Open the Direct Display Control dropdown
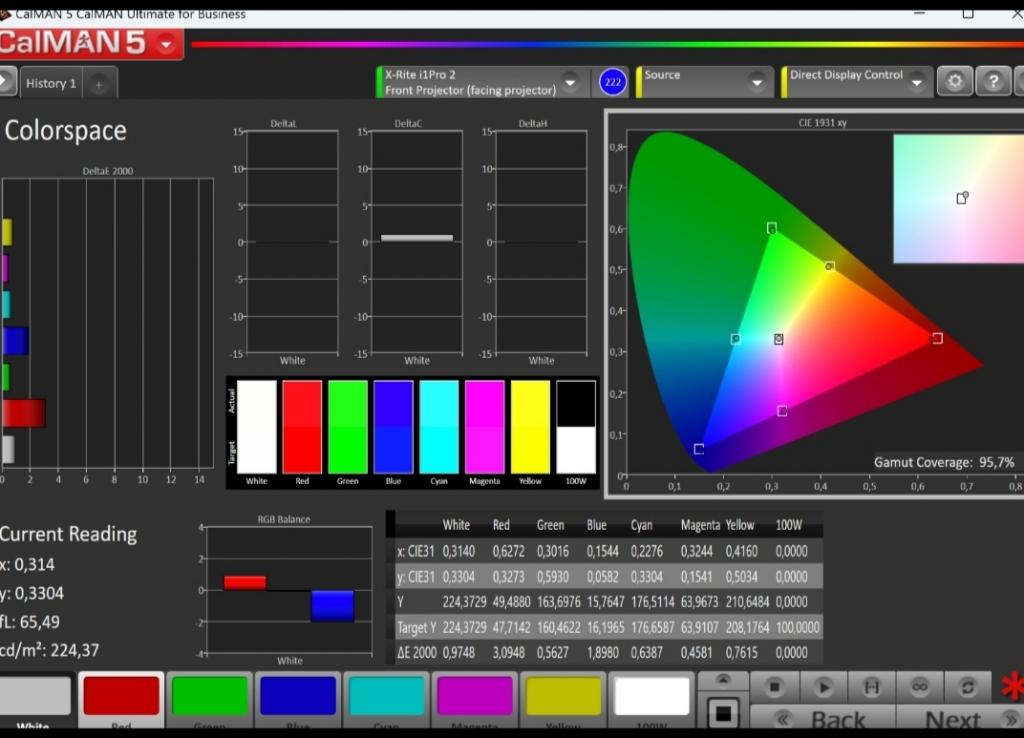 click(916, 82)
